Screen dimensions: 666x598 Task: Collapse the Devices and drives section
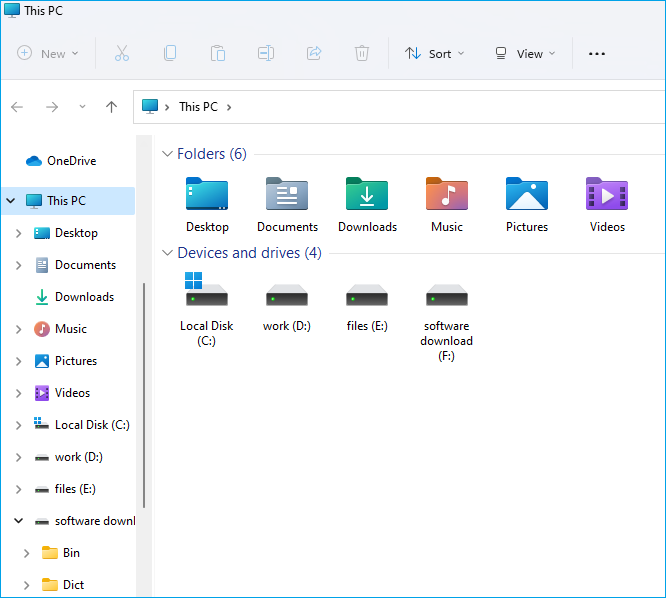click(167, 253)
